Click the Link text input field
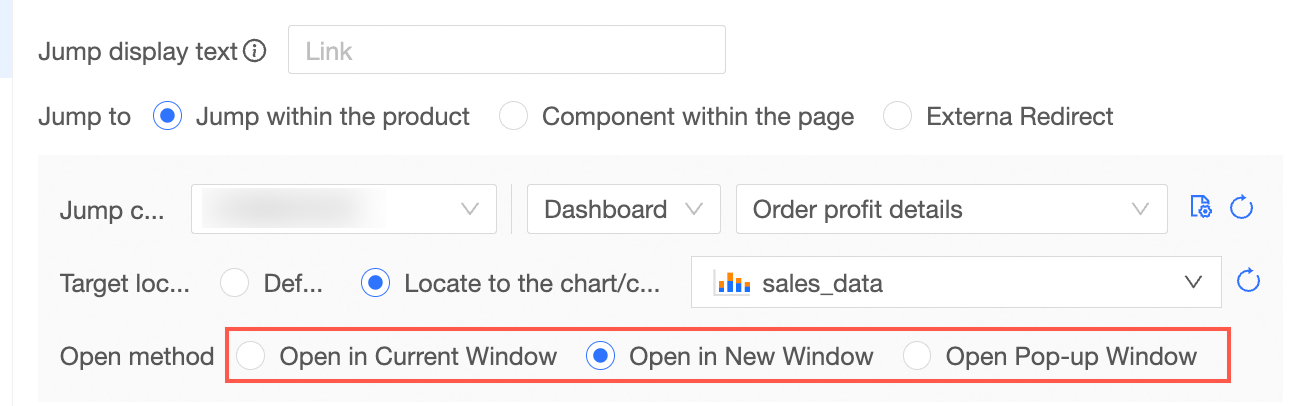This screenshot has width=1308, height=406. pos(506,50)
